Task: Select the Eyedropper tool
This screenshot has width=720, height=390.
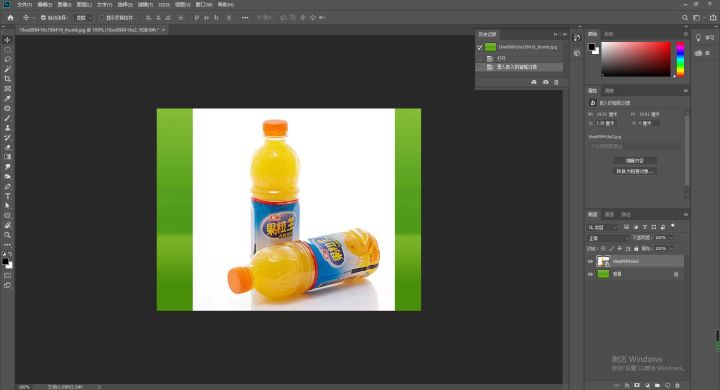Action: (7, 98)
